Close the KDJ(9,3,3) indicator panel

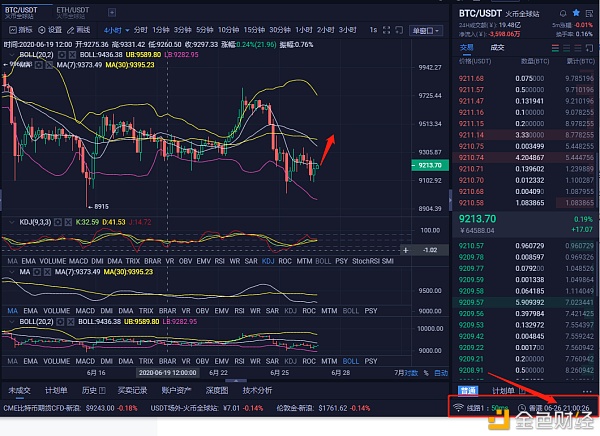click(x=68, y=222)
